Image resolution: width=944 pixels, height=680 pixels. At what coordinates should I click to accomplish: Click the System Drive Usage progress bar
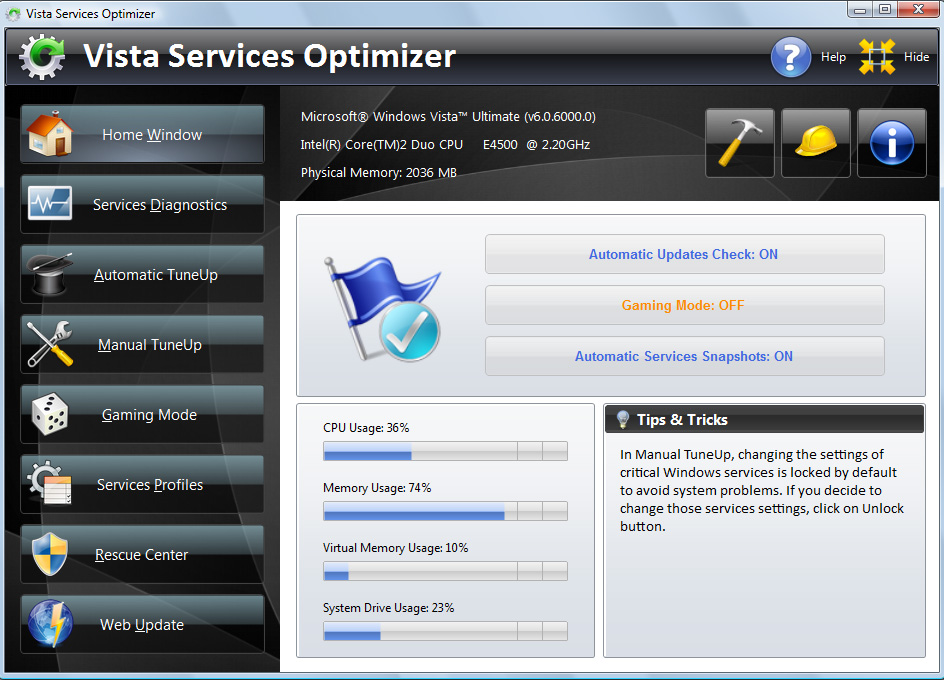point(446,631)
